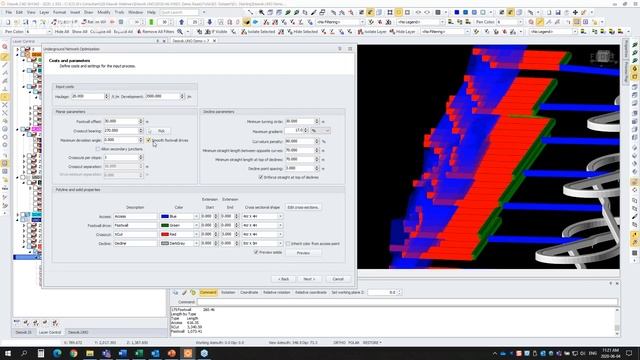Screen dimensions: 640x360
Task: Click the green color swatch for Footwall drive
Action: (x=165, y=225)
